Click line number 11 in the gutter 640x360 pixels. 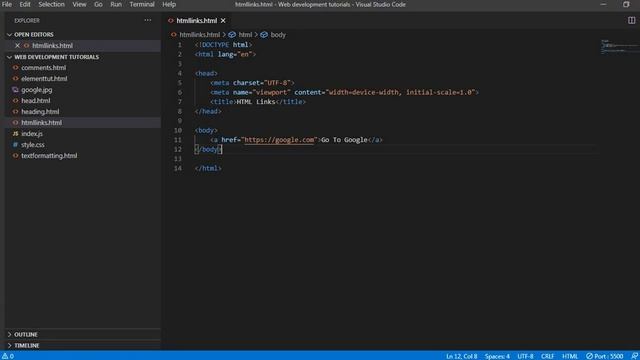click(178, 140)
